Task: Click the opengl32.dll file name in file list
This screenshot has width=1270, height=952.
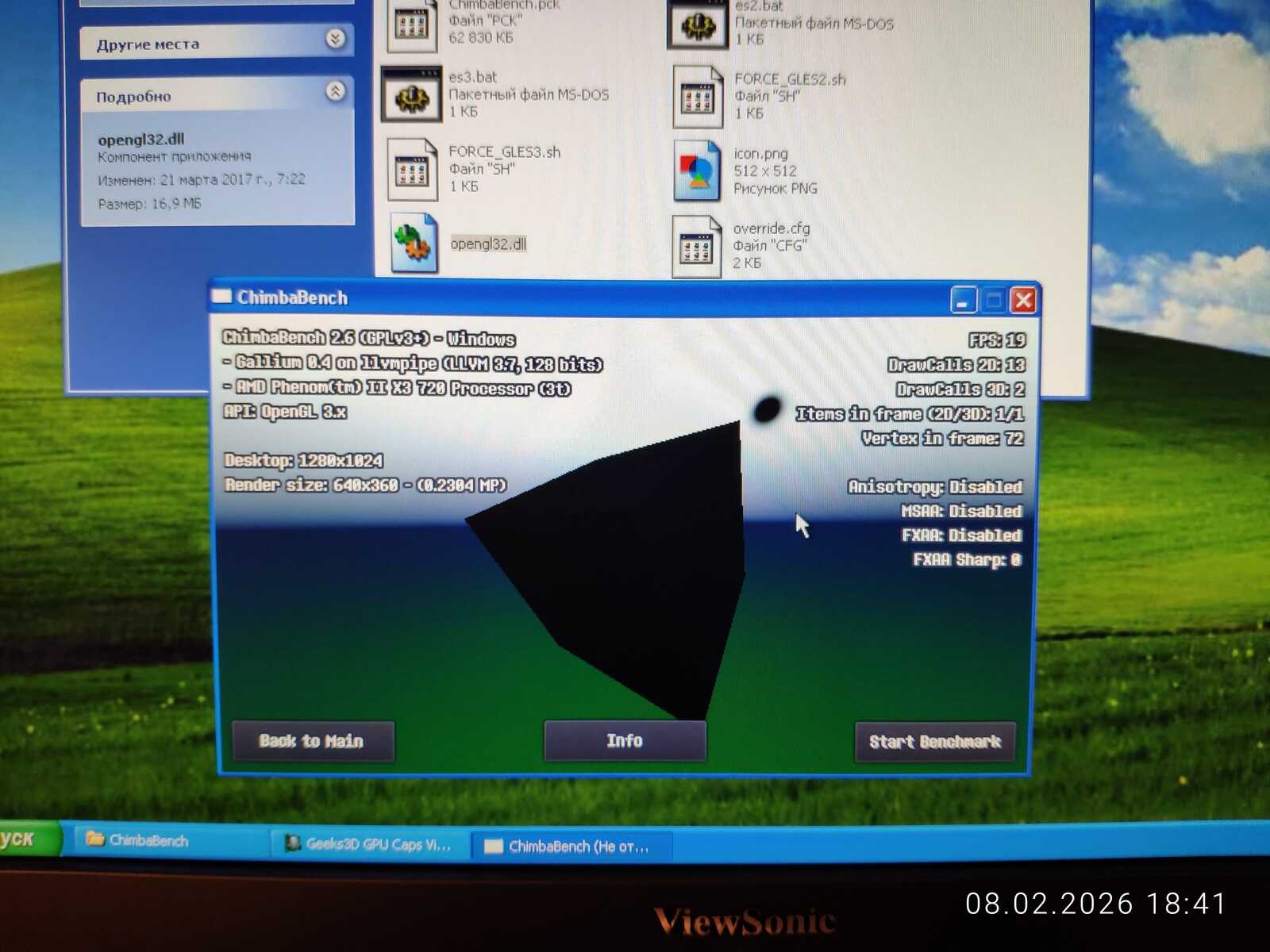Action: click(488, 244)
